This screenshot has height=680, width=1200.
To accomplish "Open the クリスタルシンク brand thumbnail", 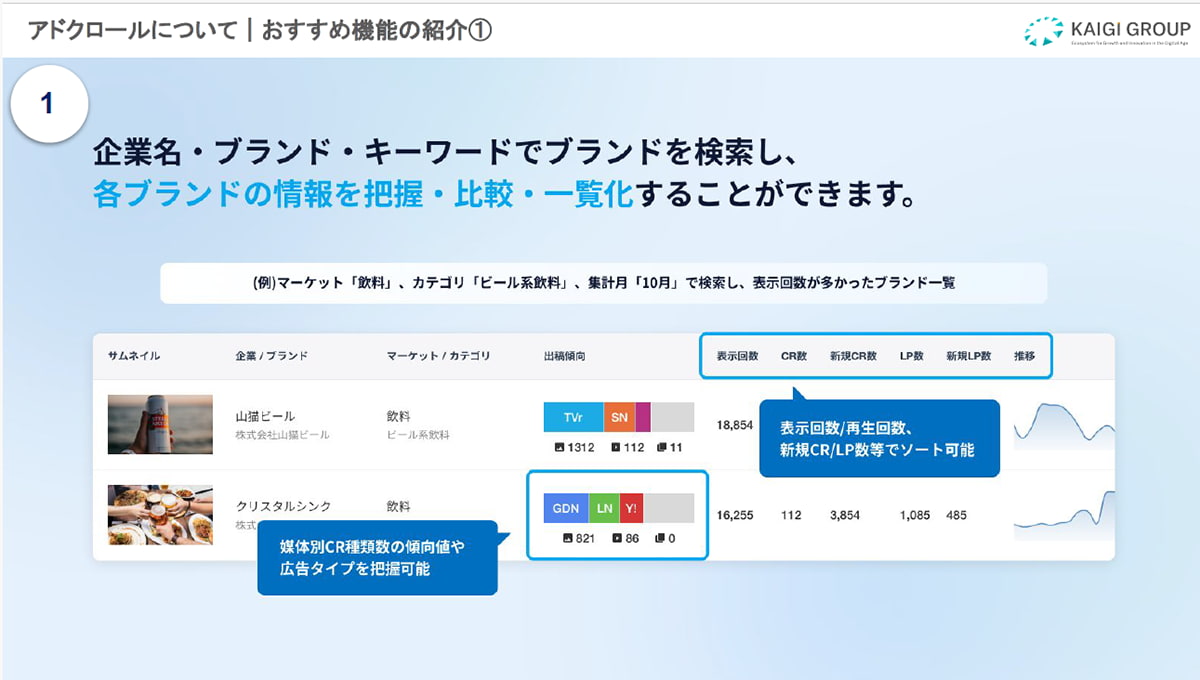I will (160, 515).
